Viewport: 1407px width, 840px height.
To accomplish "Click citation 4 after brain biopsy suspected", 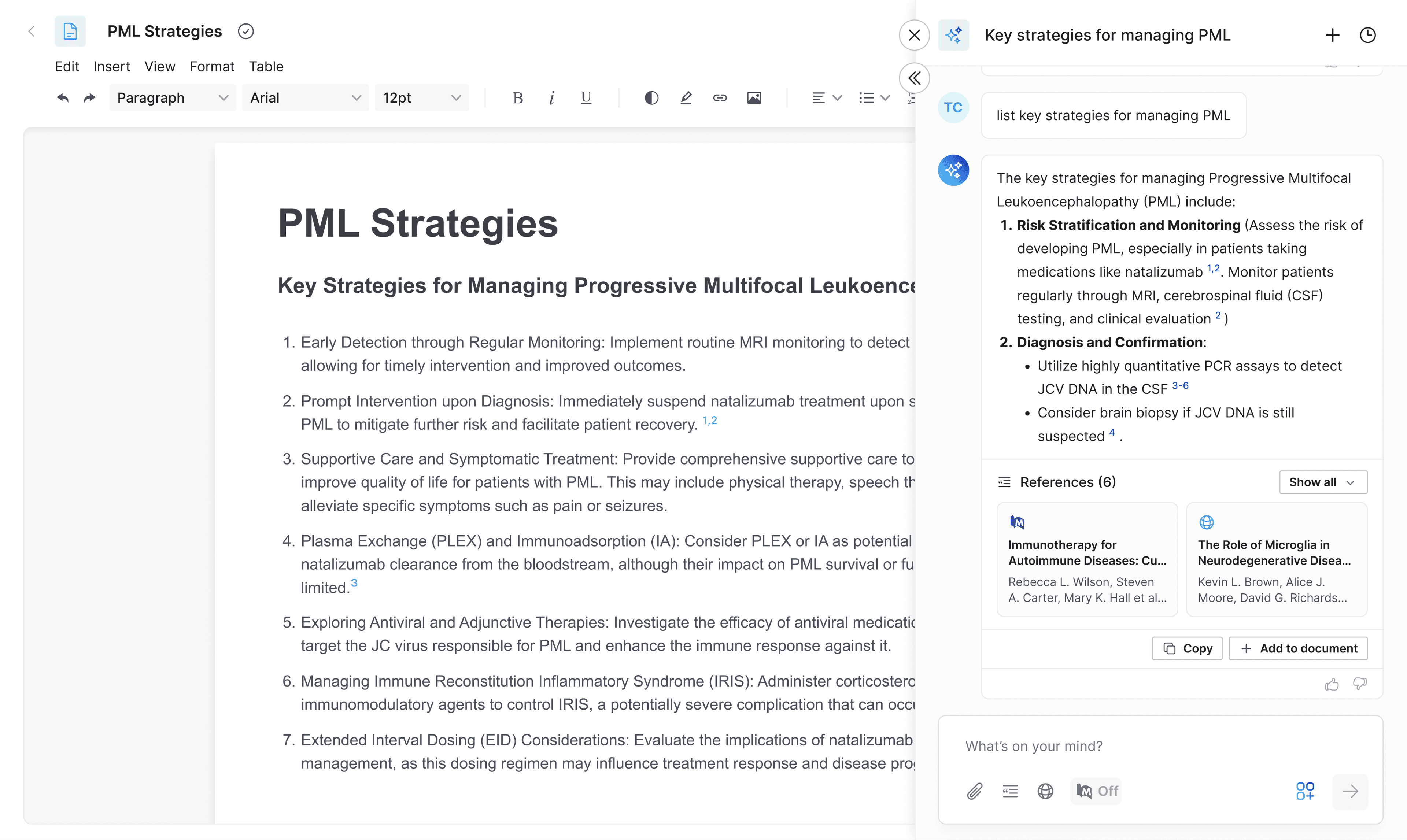I will click(x=1112, y=432).
